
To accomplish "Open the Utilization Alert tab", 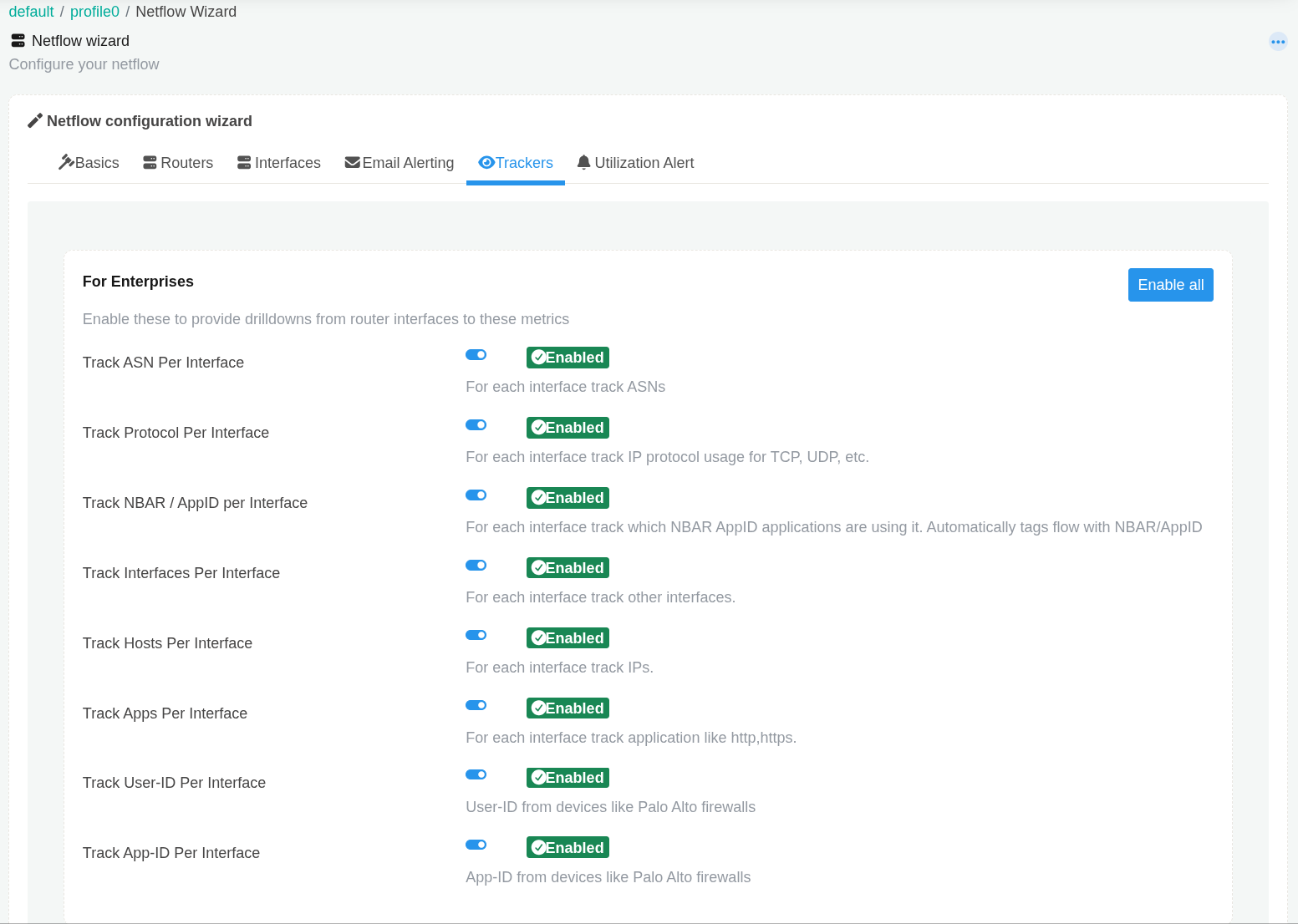I will pos(636,163).
